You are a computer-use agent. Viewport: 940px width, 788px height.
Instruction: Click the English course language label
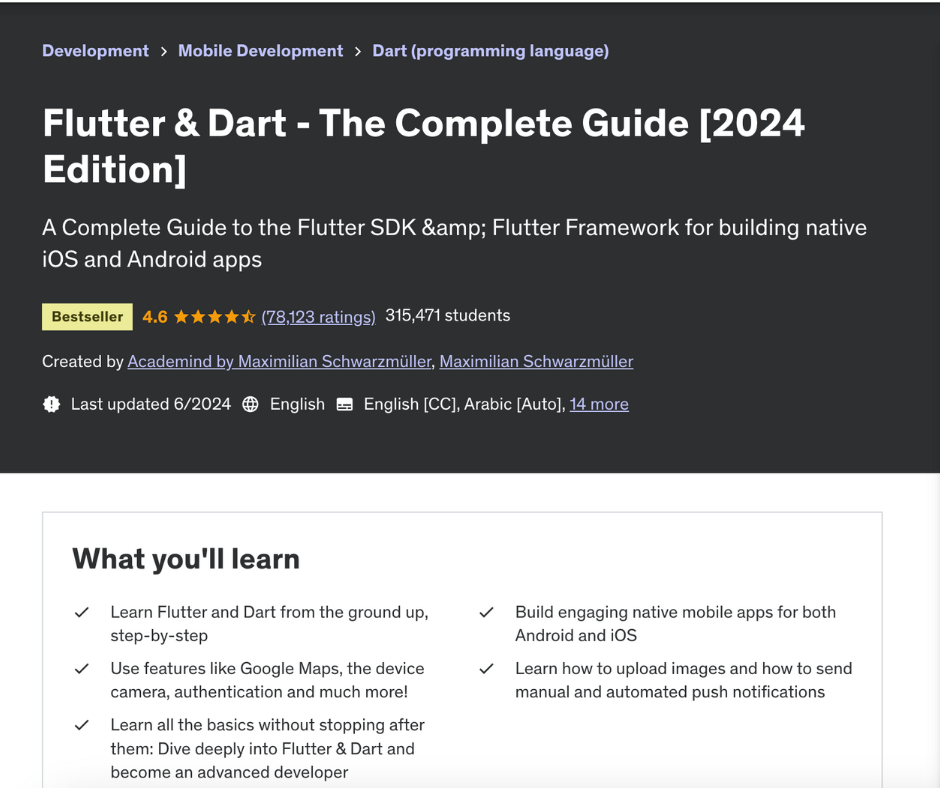click(297, 404)
